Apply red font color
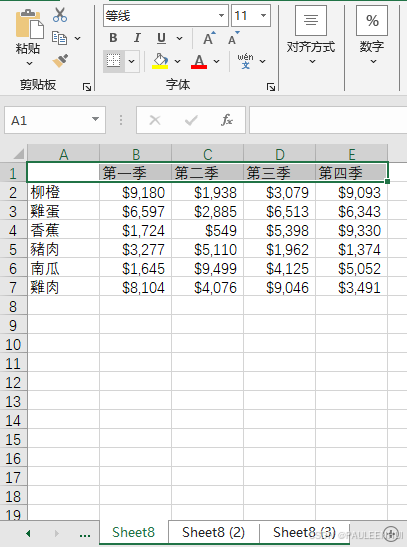 pos(199,61)
